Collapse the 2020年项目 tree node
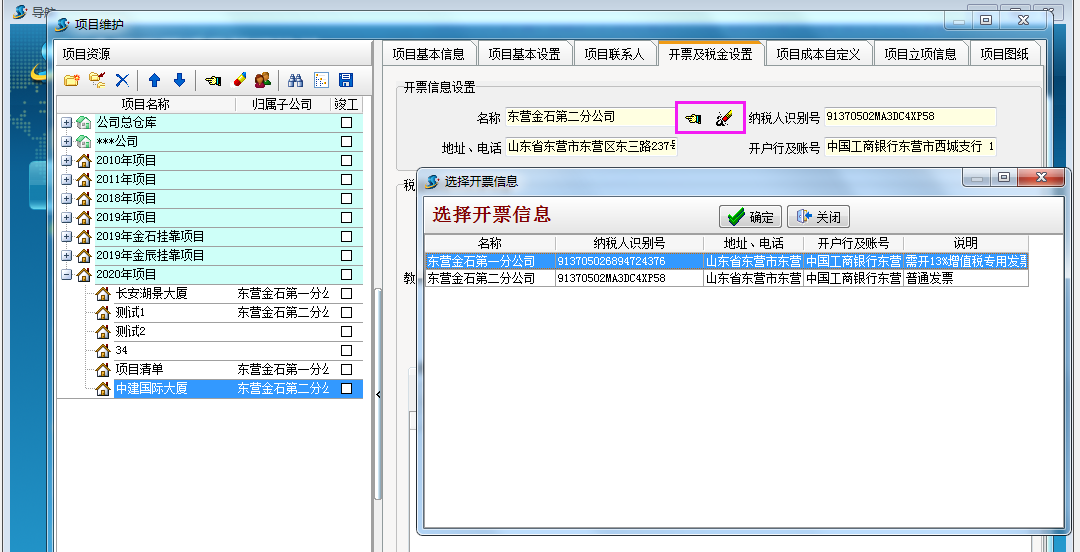This screenshot has height=552, width=1080. (67, 274)
